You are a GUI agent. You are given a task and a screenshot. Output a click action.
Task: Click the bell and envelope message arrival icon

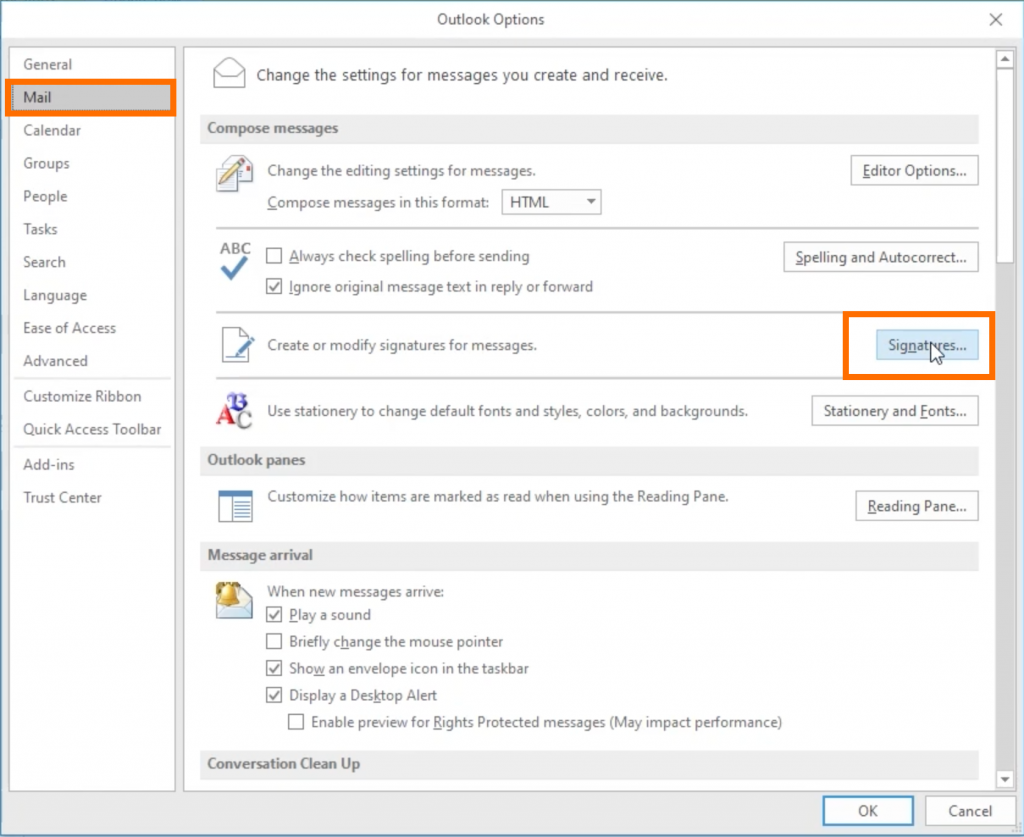click(x=234, y=600)
